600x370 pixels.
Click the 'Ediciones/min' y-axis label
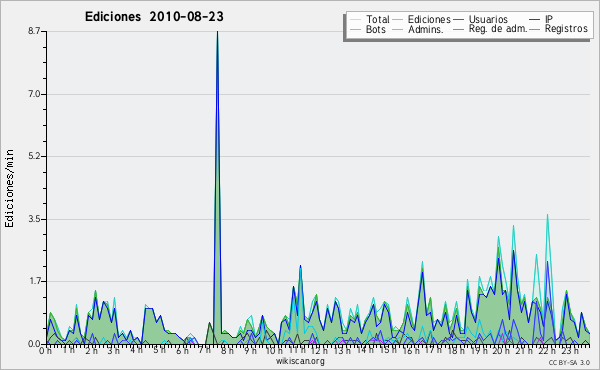(x=9, y=188)
